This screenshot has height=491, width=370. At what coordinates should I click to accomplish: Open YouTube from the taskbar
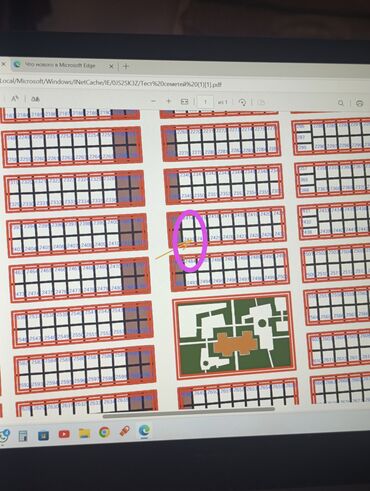tap(64, 434)
